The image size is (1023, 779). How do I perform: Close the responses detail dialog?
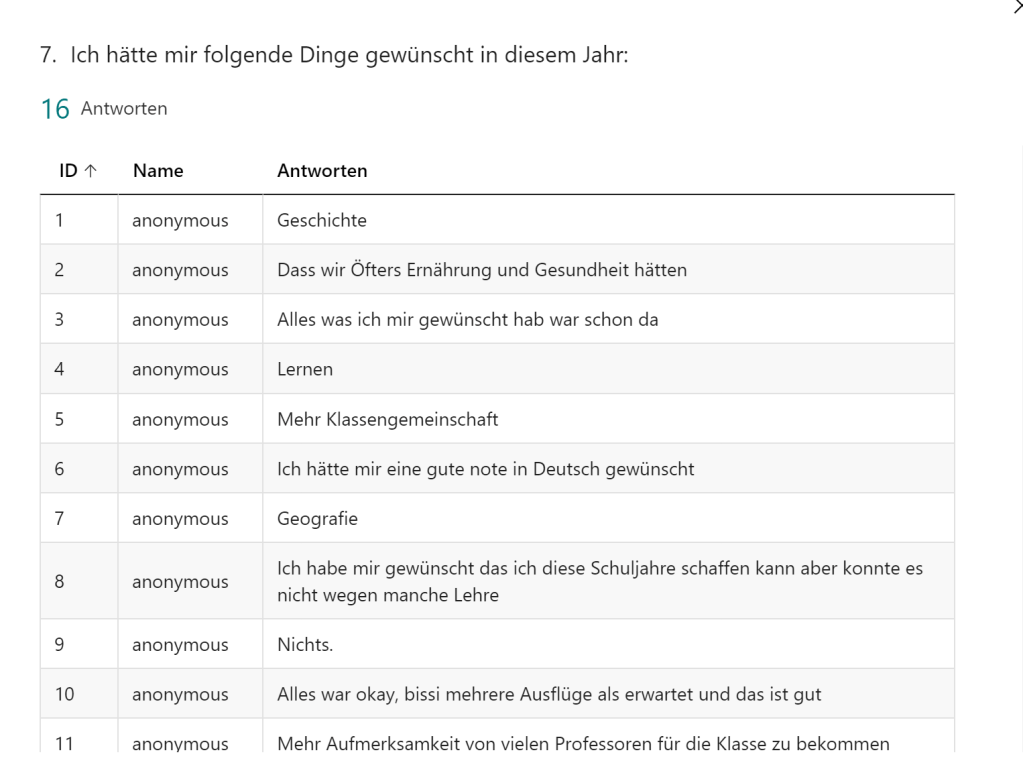[x=1017, y=7]
